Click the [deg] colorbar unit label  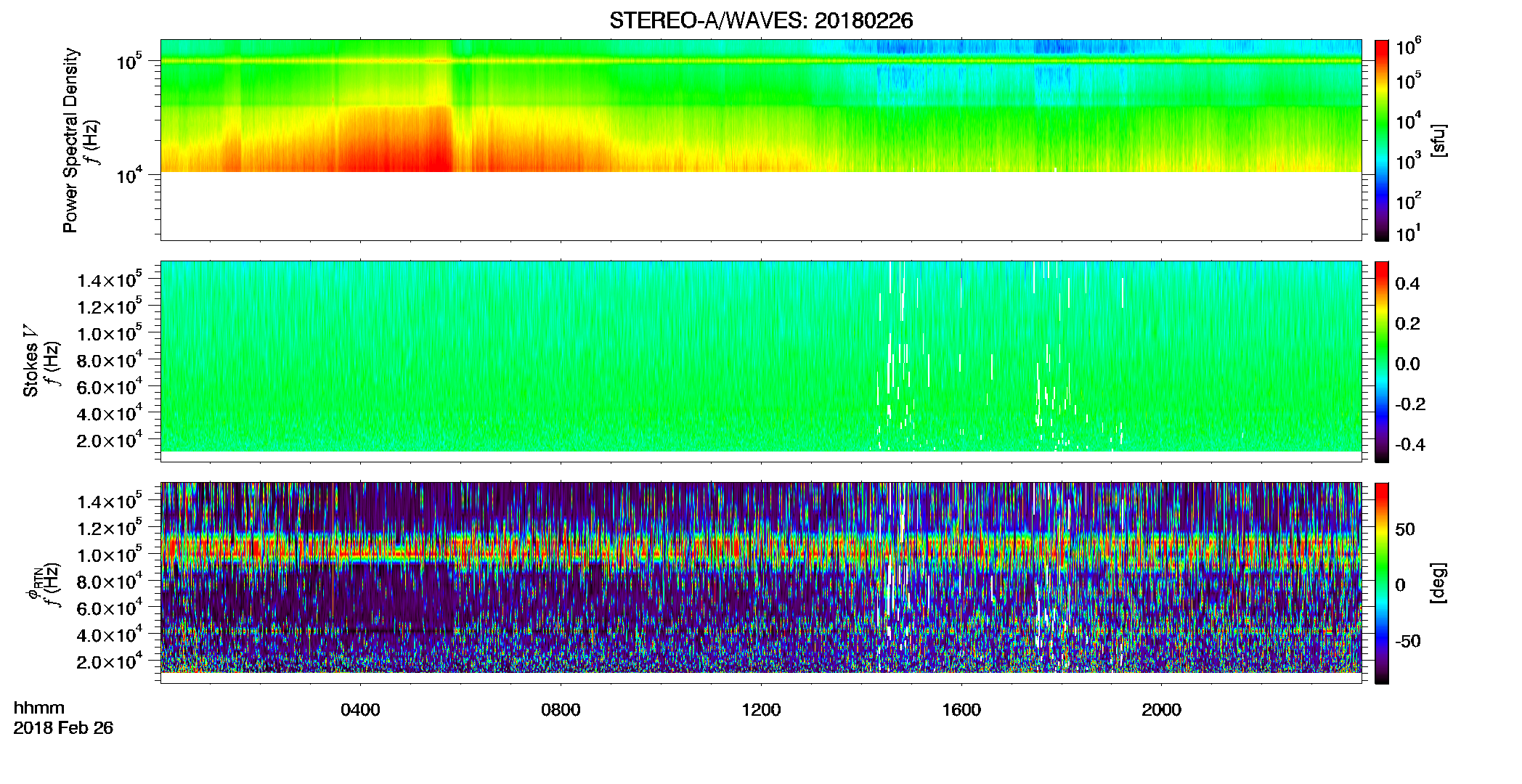pos(1439,583)
